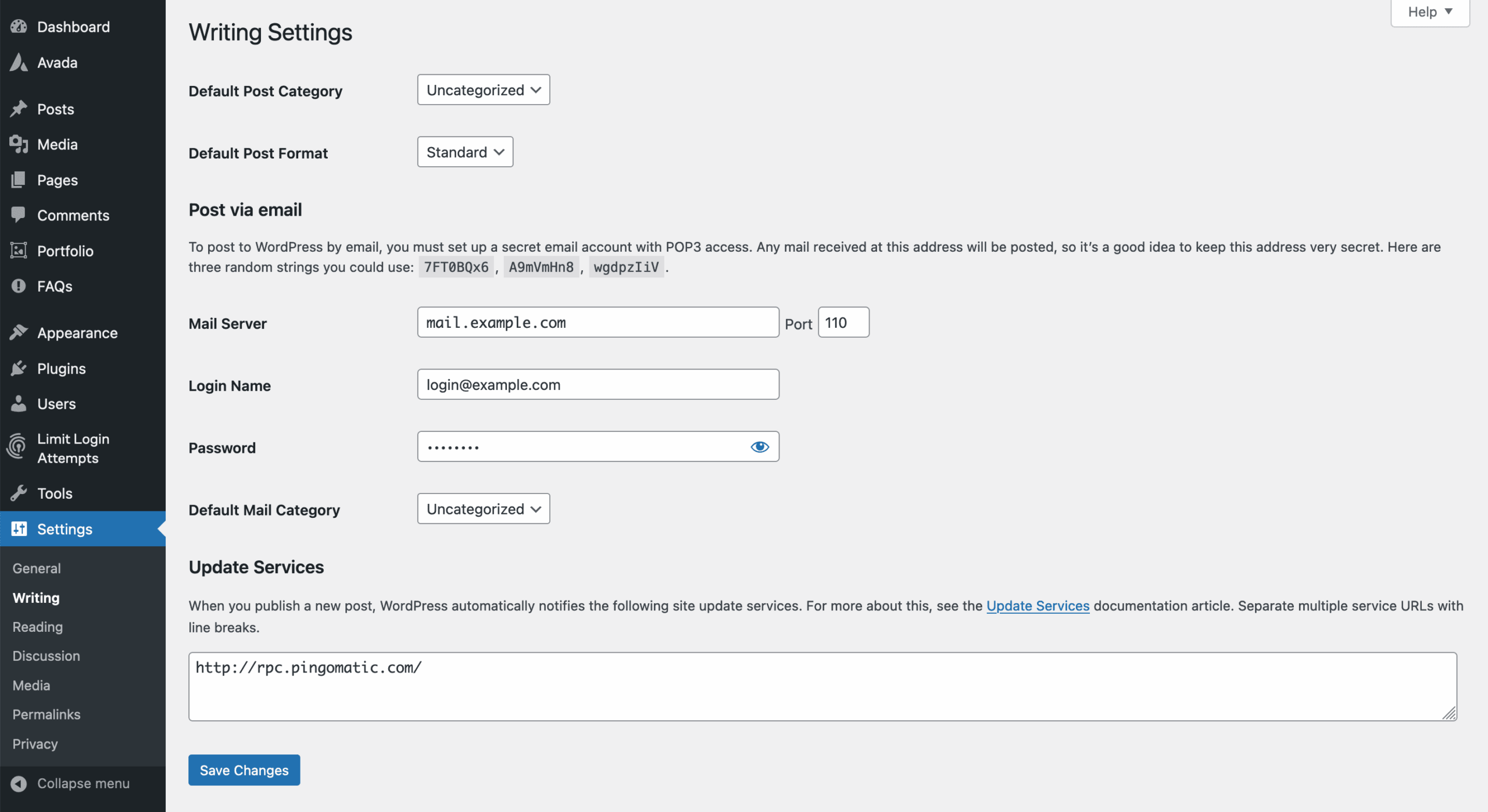Click into the Mail Server text field

(598, 323)
